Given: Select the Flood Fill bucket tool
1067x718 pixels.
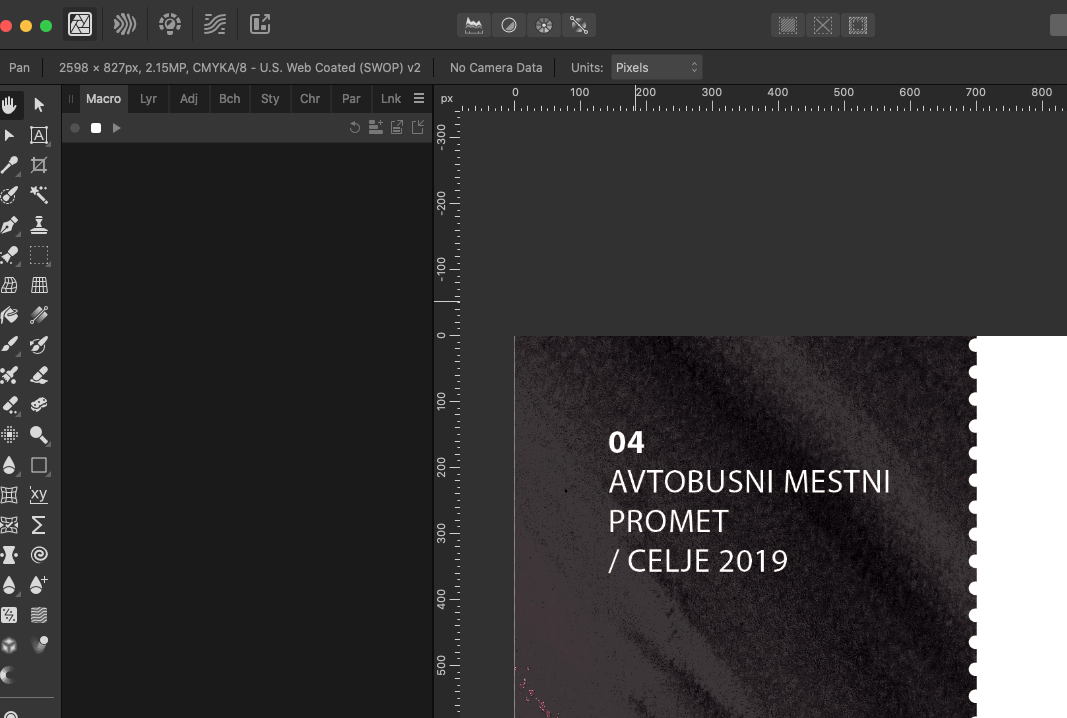Looking at the screenshot, I should point(10,315).
